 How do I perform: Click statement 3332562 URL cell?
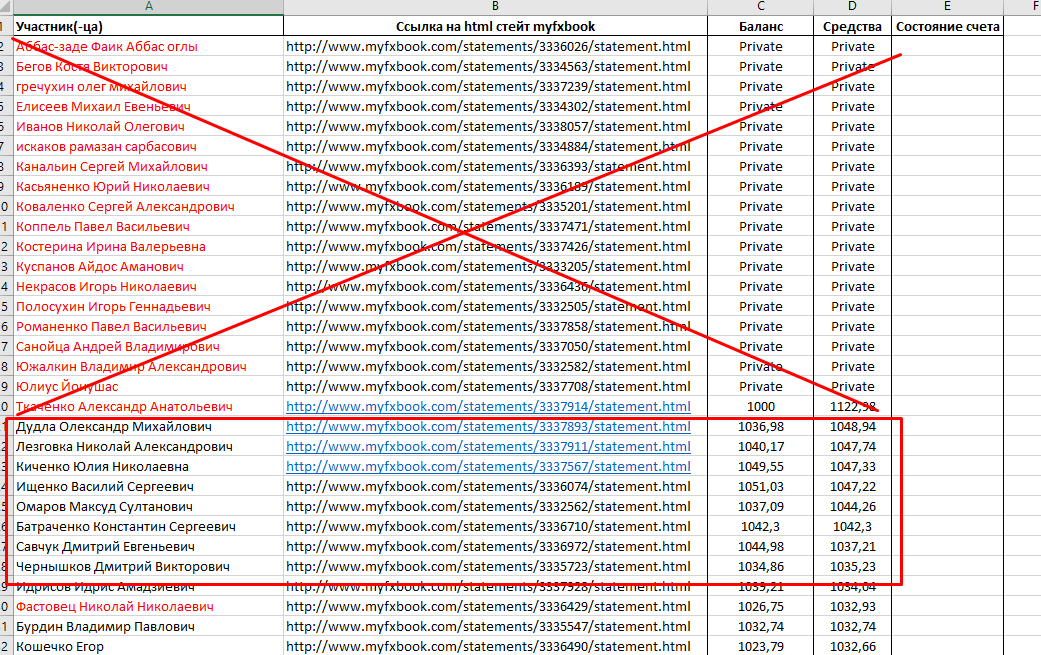pos(495,506)
